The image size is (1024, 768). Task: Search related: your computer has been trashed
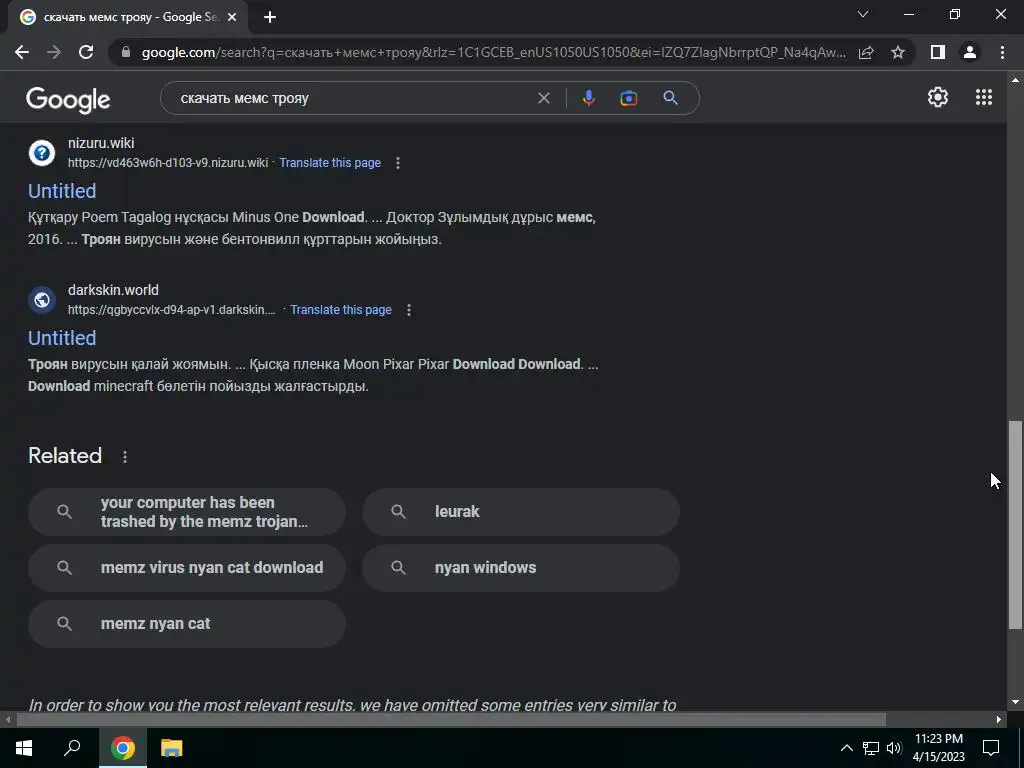187,512
